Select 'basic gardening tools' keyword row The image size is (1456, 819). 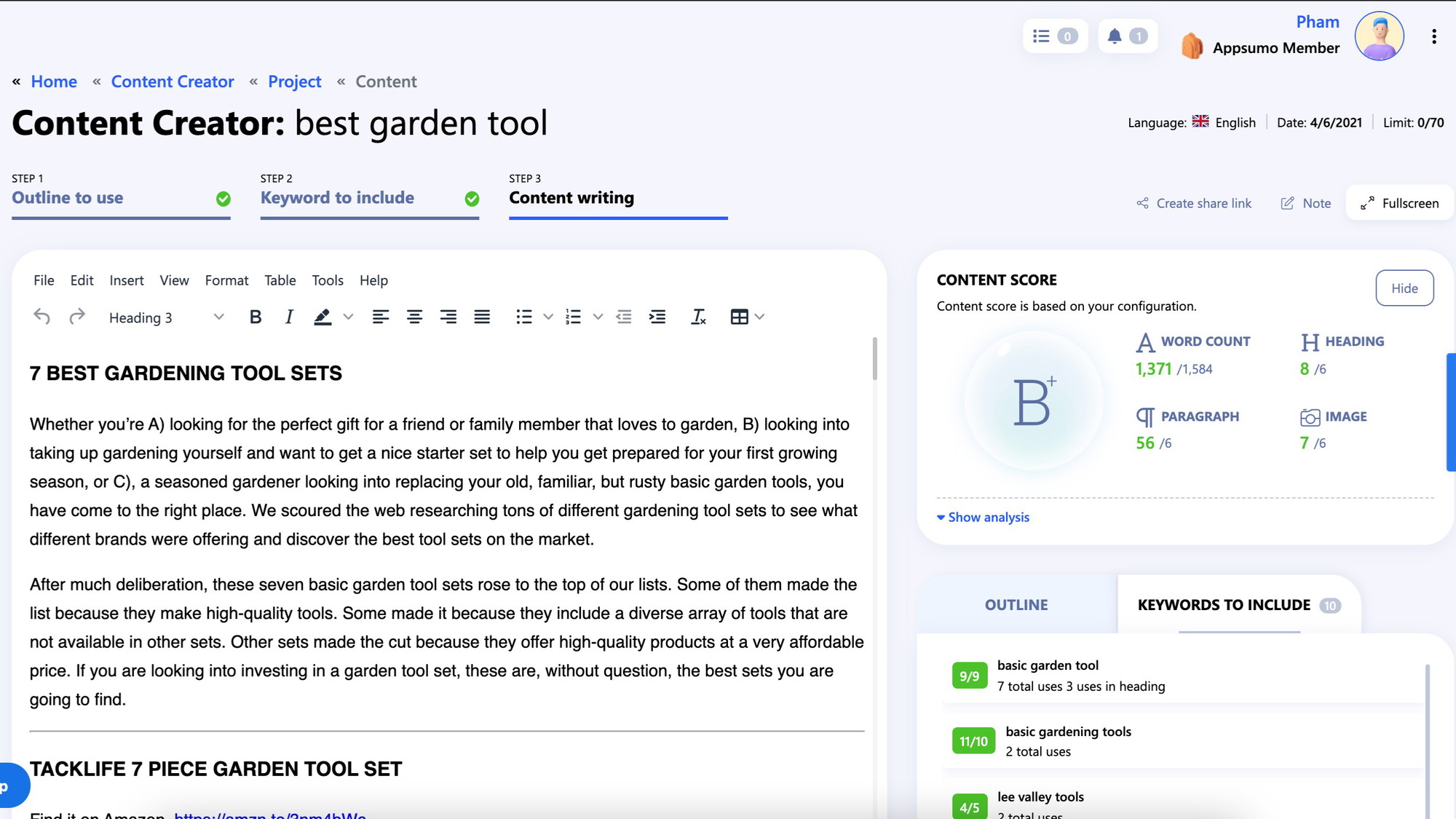pyautogui.click(x=1183, y=741)
